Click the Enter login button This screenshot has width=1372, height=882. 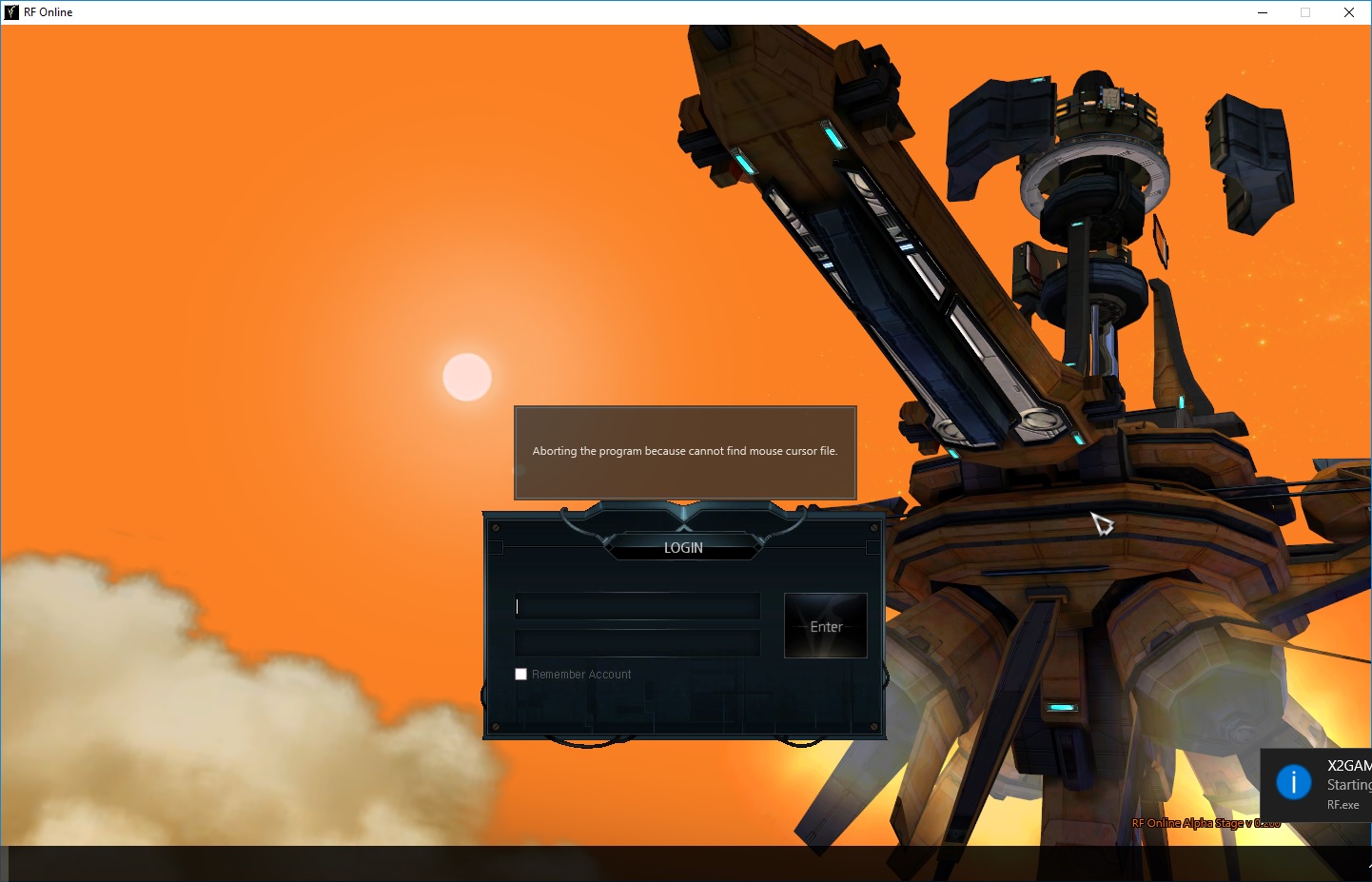coord(825,626)
